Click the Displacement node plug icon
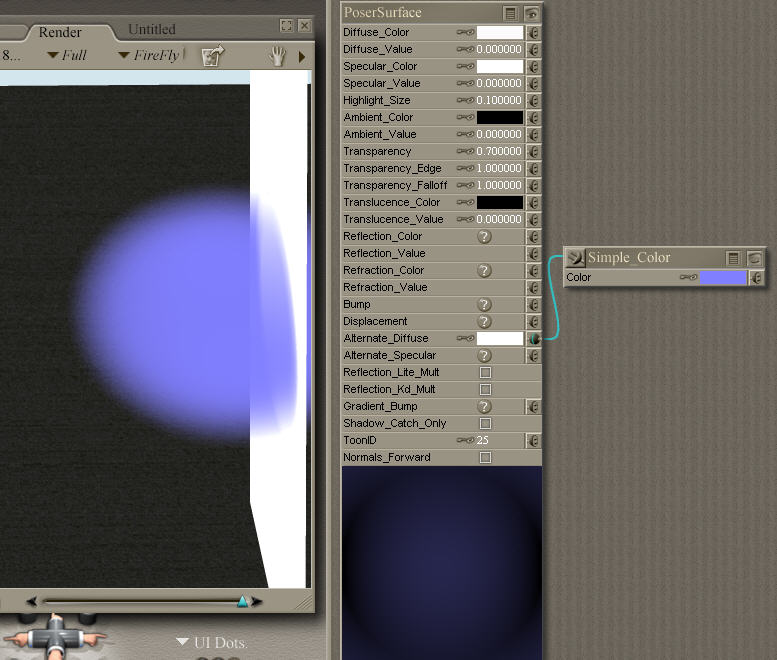Viewport: 777px width, 660px height. pos(533,322)
